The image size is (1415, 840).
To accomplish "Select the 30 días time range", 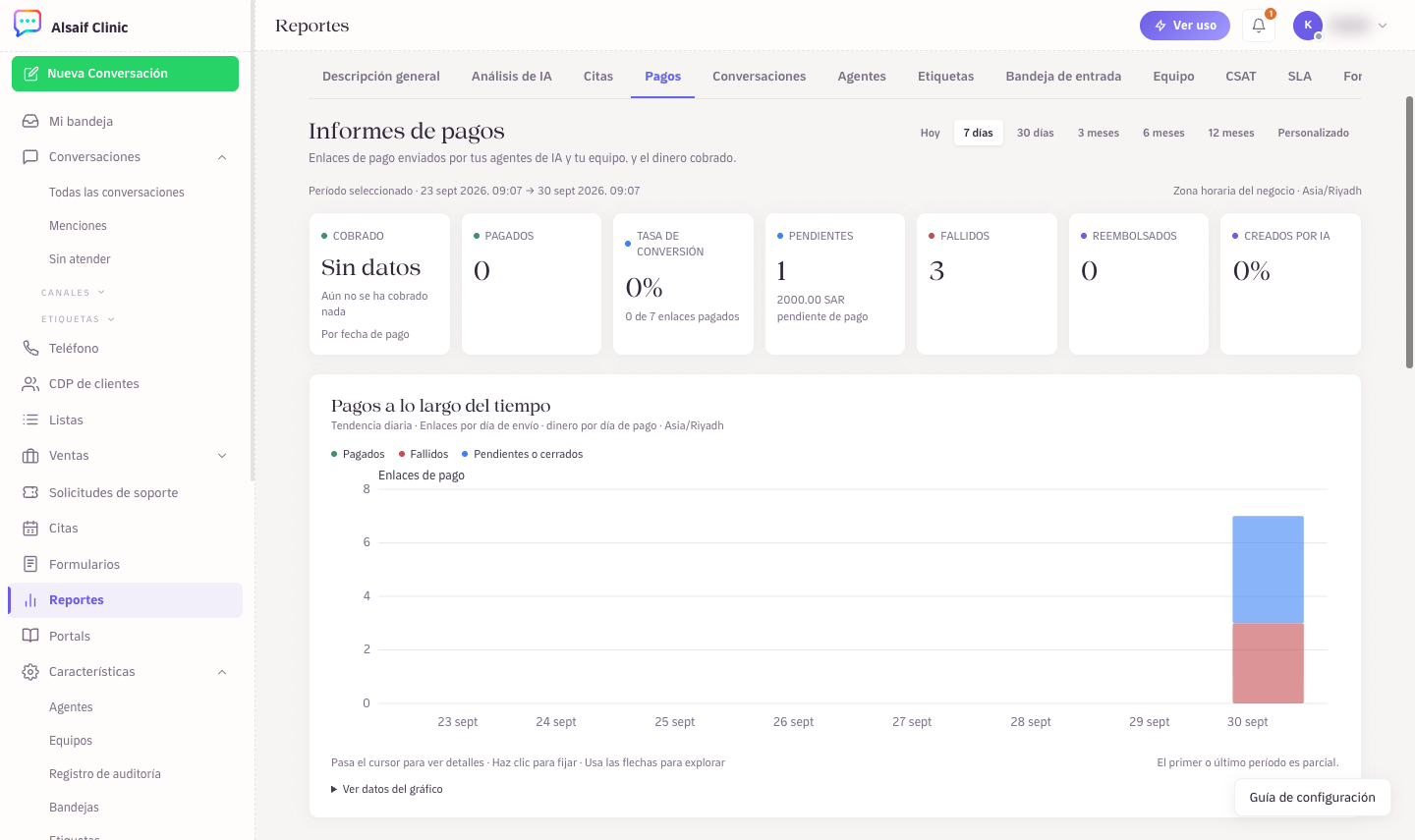I will pos(1036,133).
